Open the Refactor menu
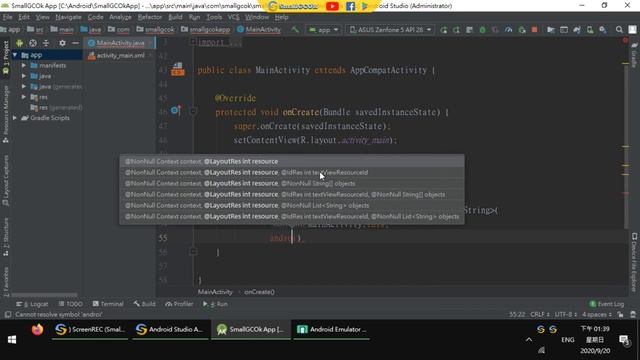Viewport: 640px width, 360px height. [x=150, y=17]
